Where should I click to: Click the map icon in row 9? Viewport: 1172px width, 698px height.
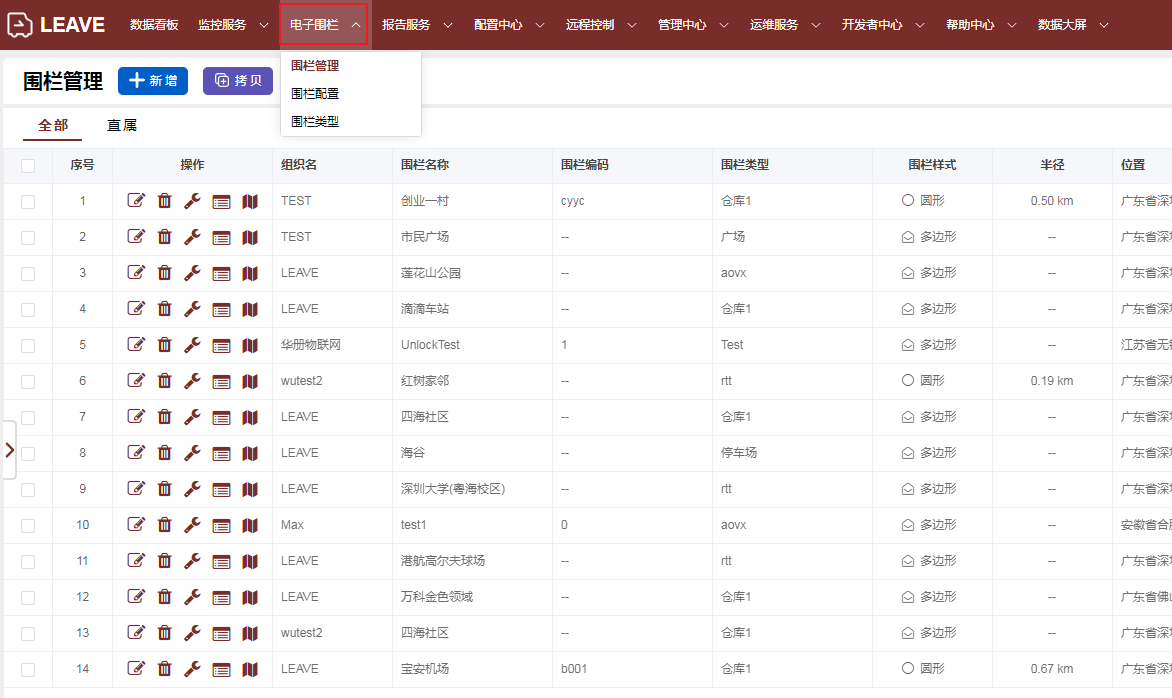coord(250,489)
